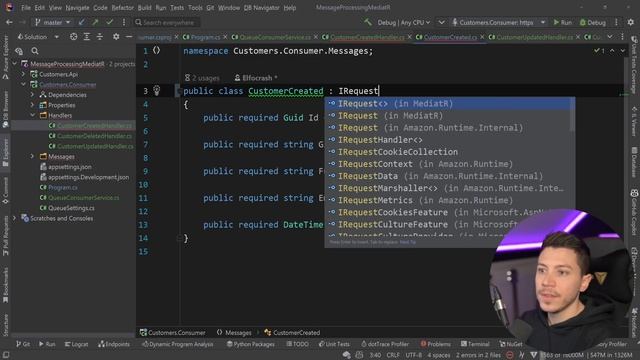Open NuGet tool window
This screenshot has height=360, width=640.
(511, 344)
